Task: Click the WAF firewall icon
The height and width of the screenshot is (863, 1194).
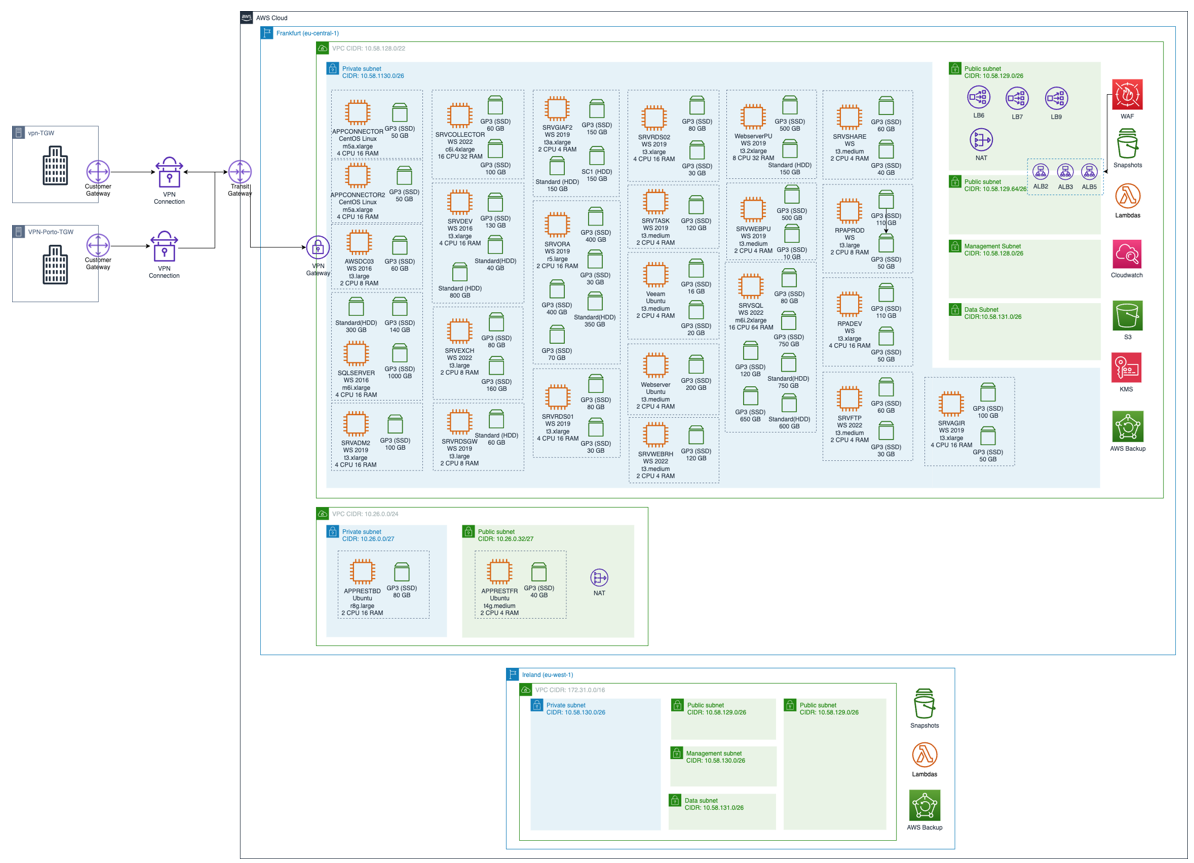Action: pos(1127,96)
